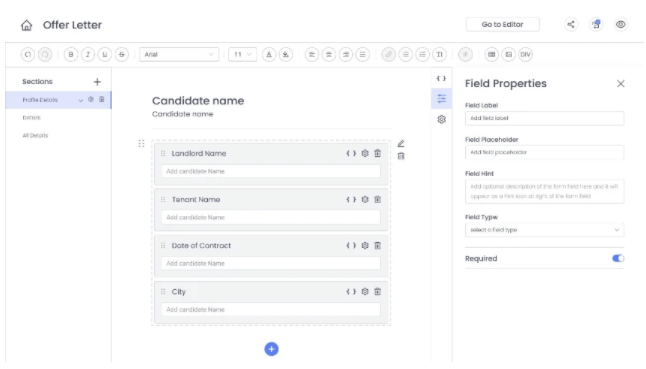Switch to the code braces side tab

441,78
